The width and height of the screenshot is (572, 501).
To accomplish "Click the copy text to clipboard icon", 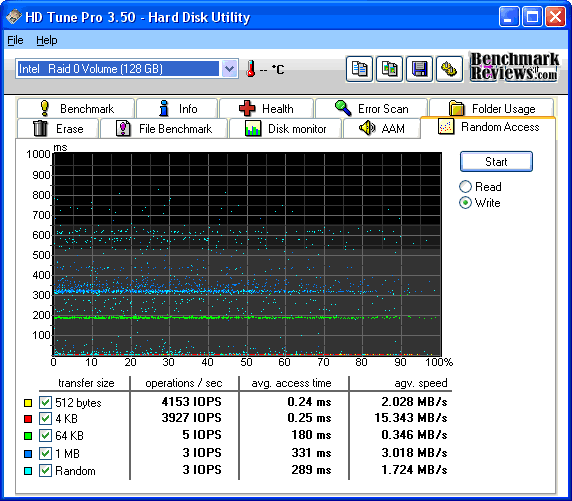I will click(359, 69).
